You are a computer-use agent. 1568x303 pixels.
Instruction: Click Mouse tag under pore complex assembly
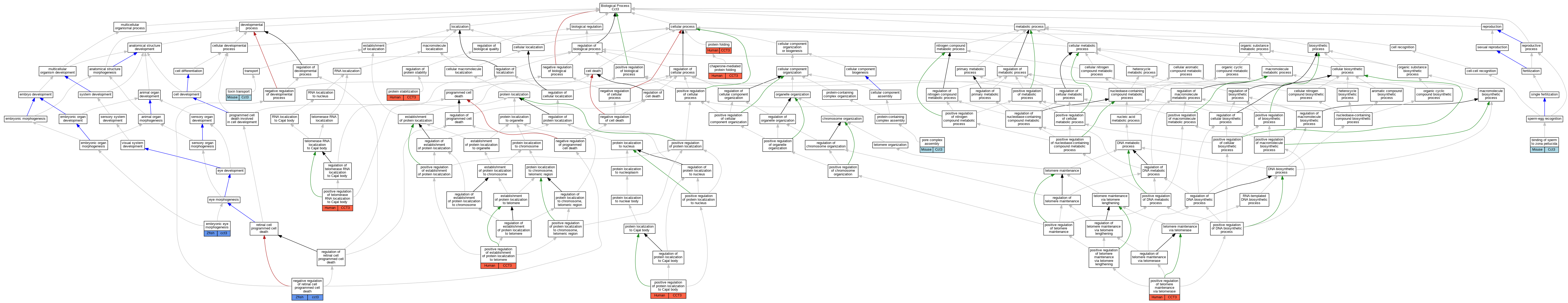coord(926,149)
